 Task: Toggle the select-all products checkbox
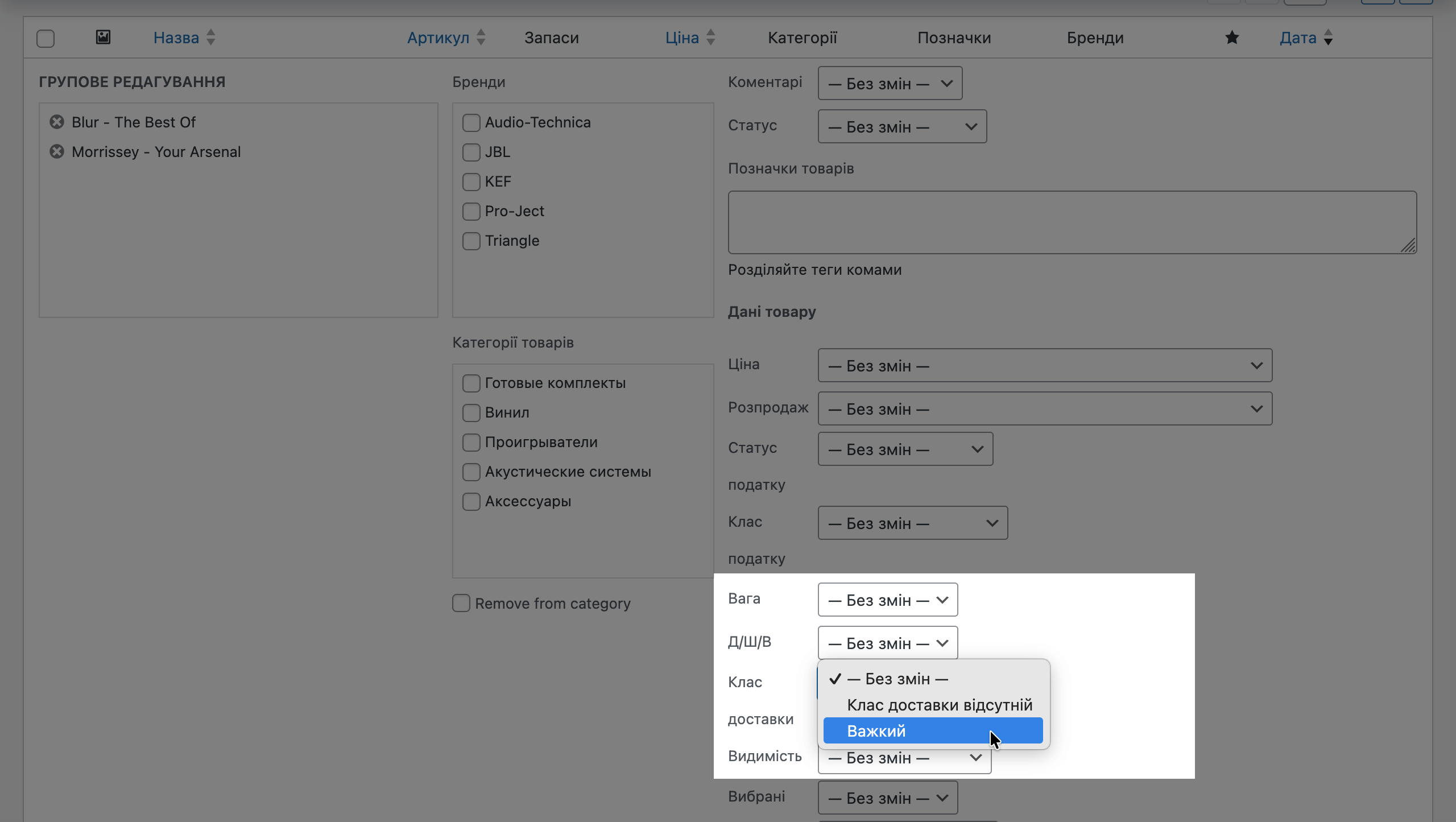pyautogui.click(x=45, y=39)
